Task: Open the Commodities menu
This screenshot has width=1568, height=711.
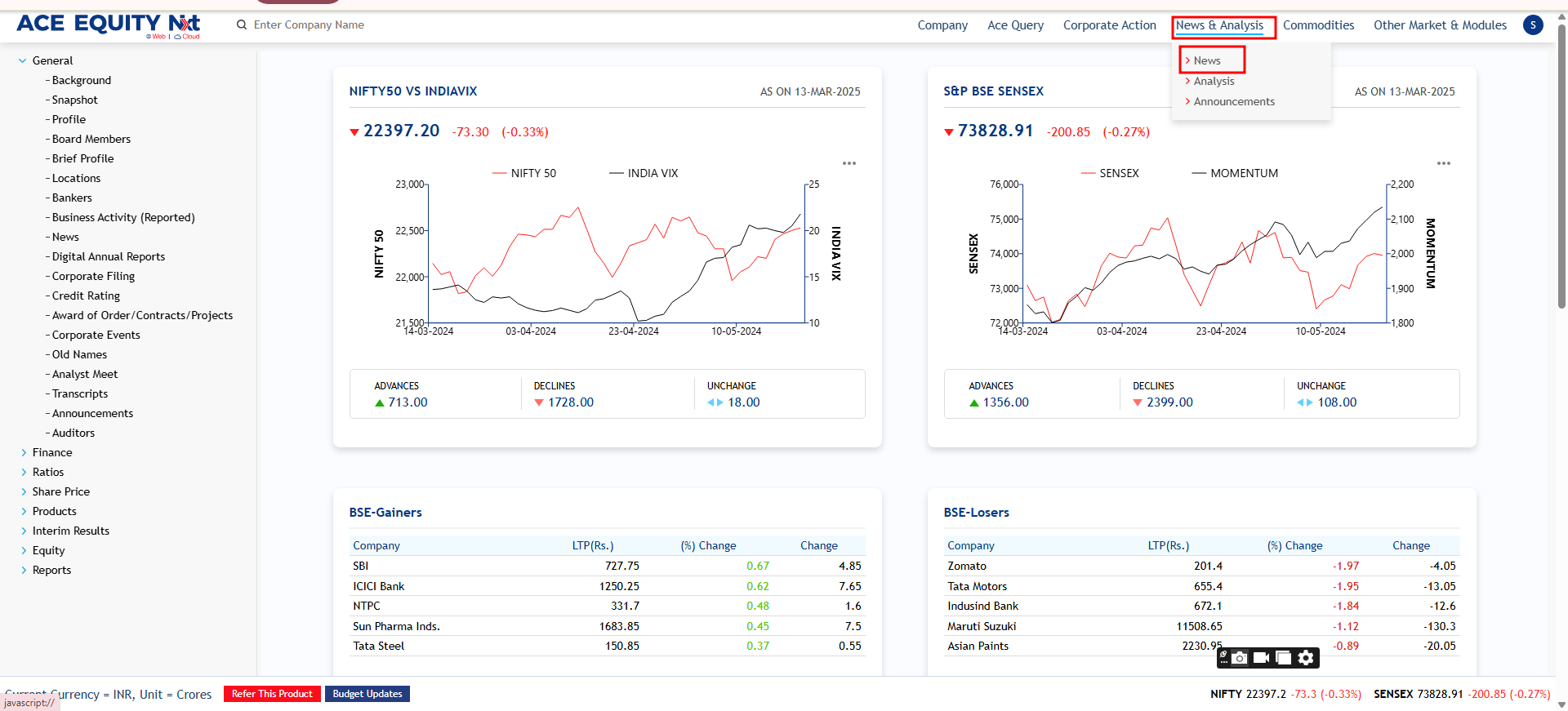Action: (x=1318, y=25)
